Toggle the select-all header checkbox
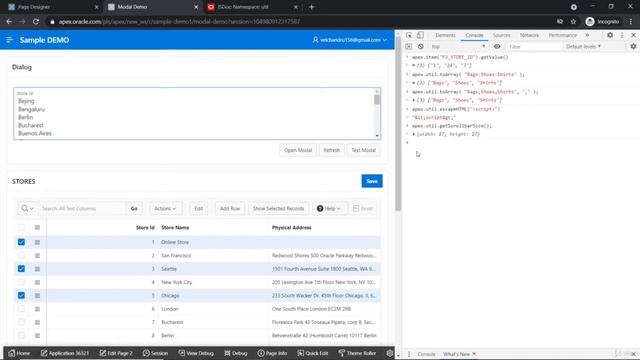The height and width of the screenshot is (360, 640). pyautogui.click(x=21, y=227)
